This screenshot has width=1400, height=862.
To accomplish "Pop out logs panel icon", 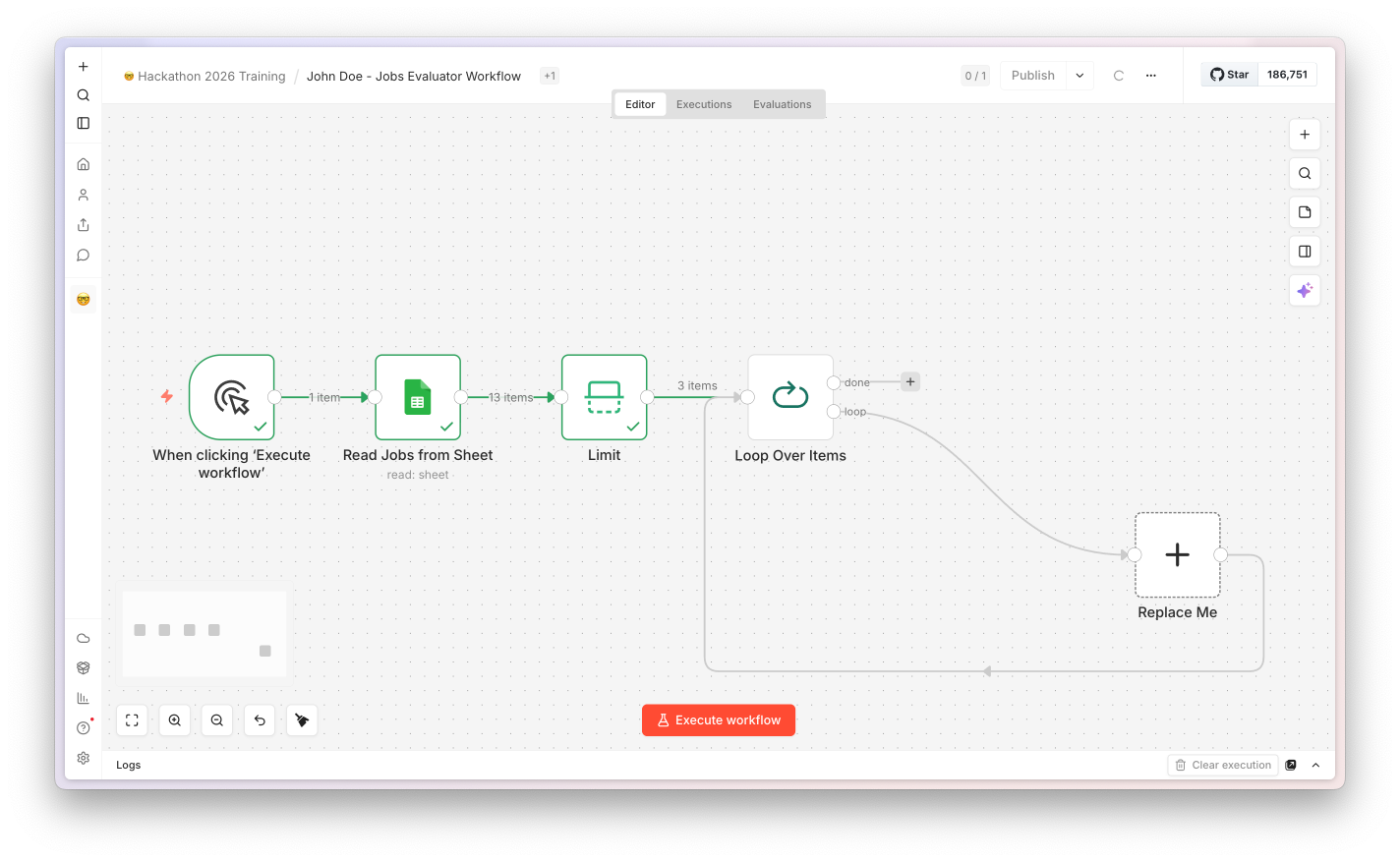I will [x=1291, y=765].
